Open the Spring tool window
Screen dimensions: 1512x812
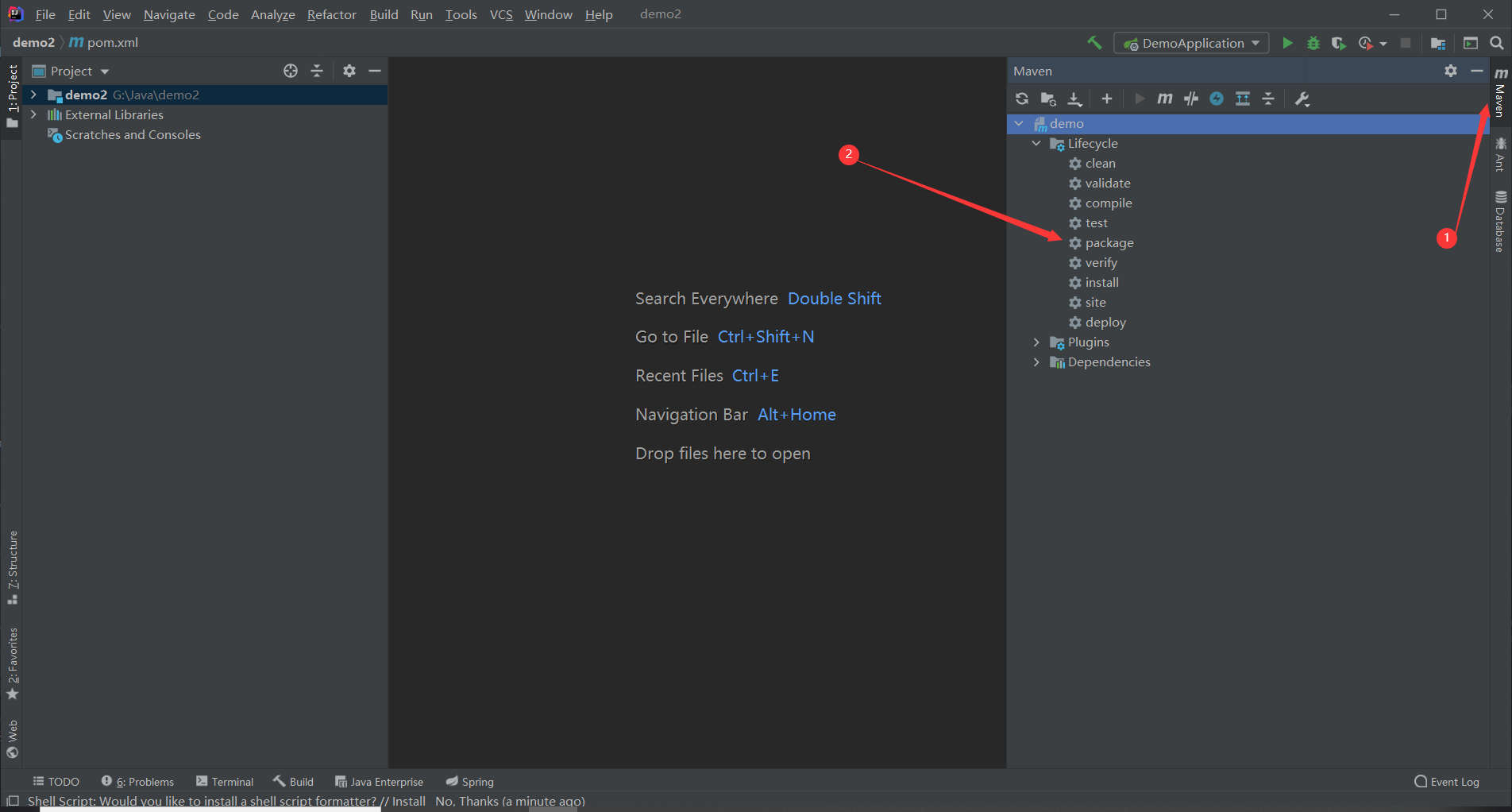(469, 782)
